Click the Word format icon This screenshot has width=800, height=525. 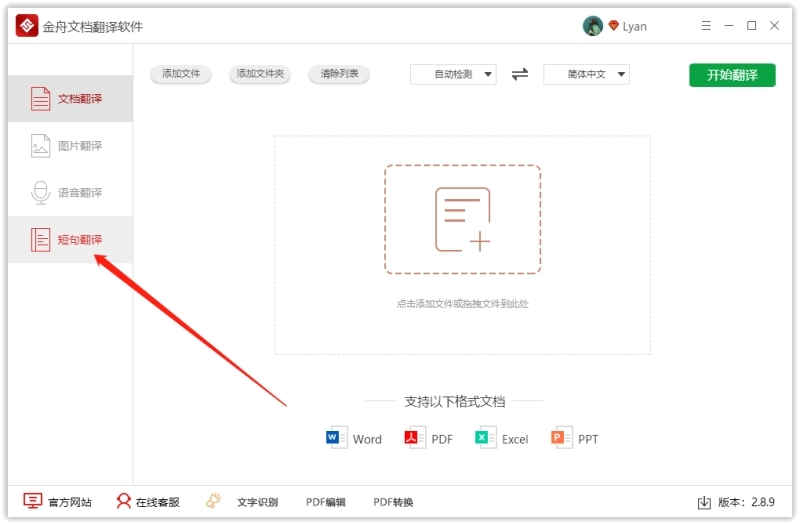pos(337,438)
